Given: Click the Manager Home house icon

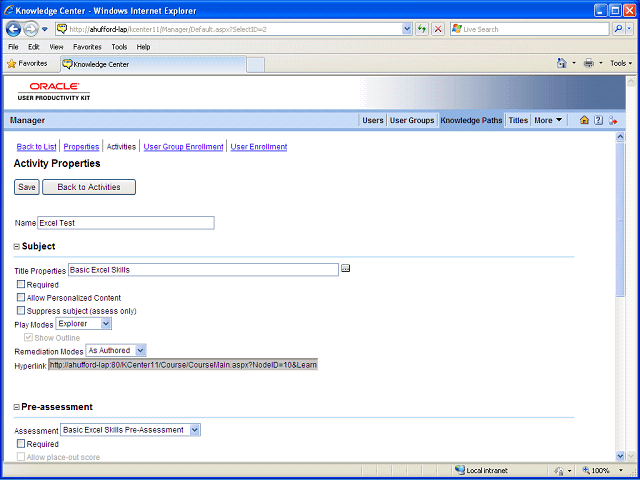Looking at the screenshot, I should coord(584,120).
